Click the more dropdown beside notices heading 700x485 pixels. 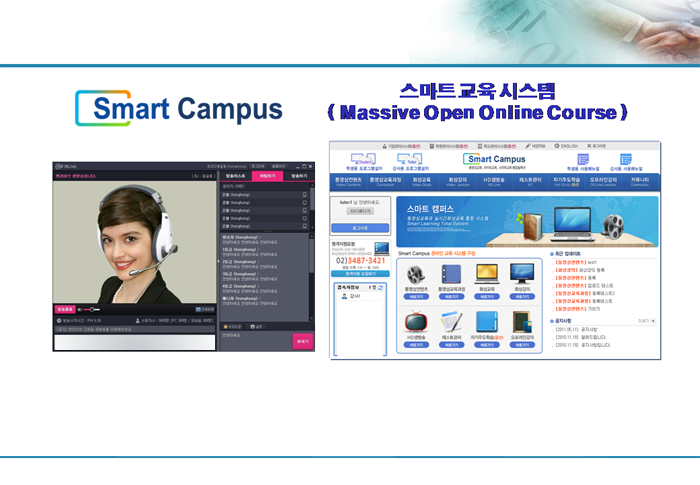647,321
